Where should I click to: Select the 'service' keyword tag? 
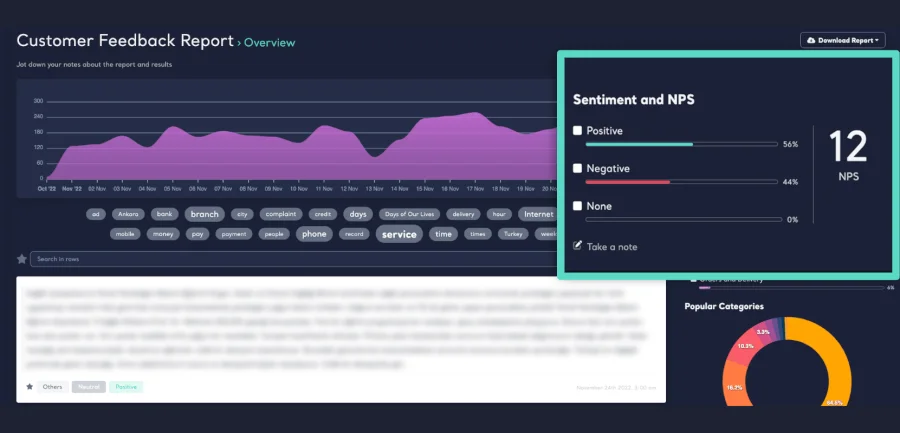[x=399, y=234]
